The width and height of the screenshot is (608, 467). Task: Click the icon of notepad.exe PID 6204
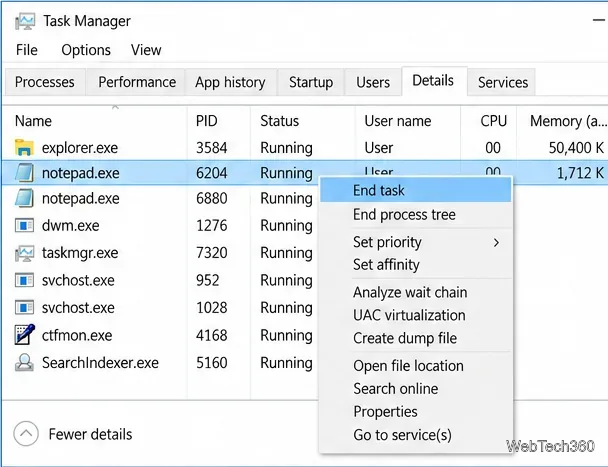24,173
